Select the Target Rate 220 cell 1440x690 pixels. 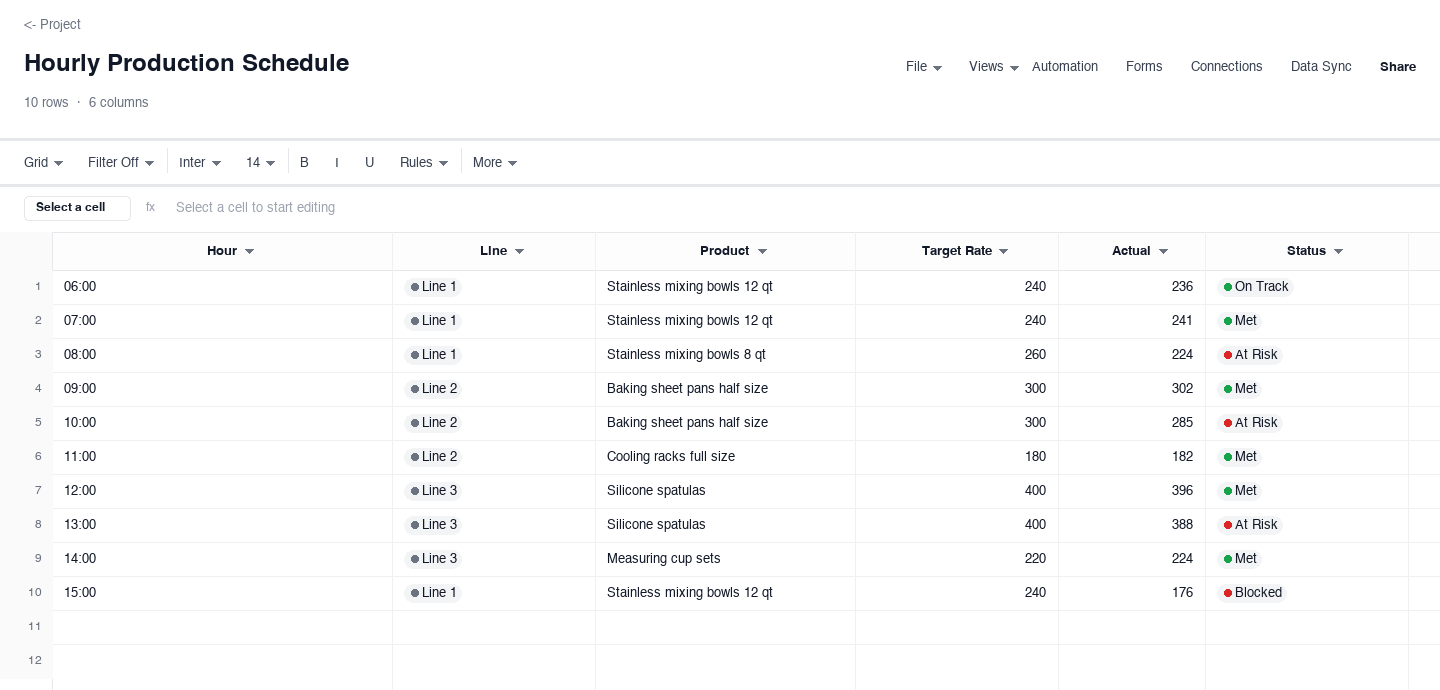coord(957,559)
